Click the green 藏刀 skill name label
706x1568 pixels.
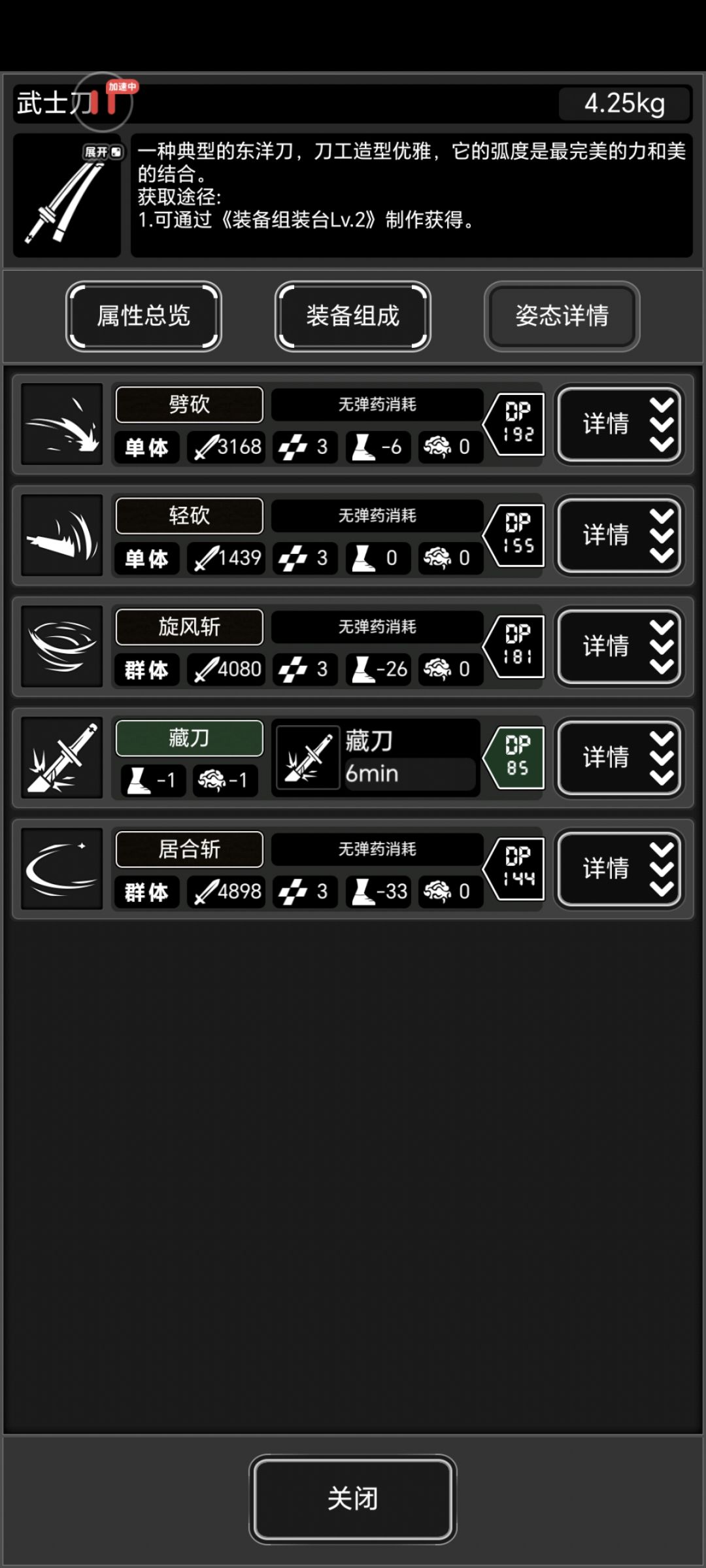tap(190, 738)
